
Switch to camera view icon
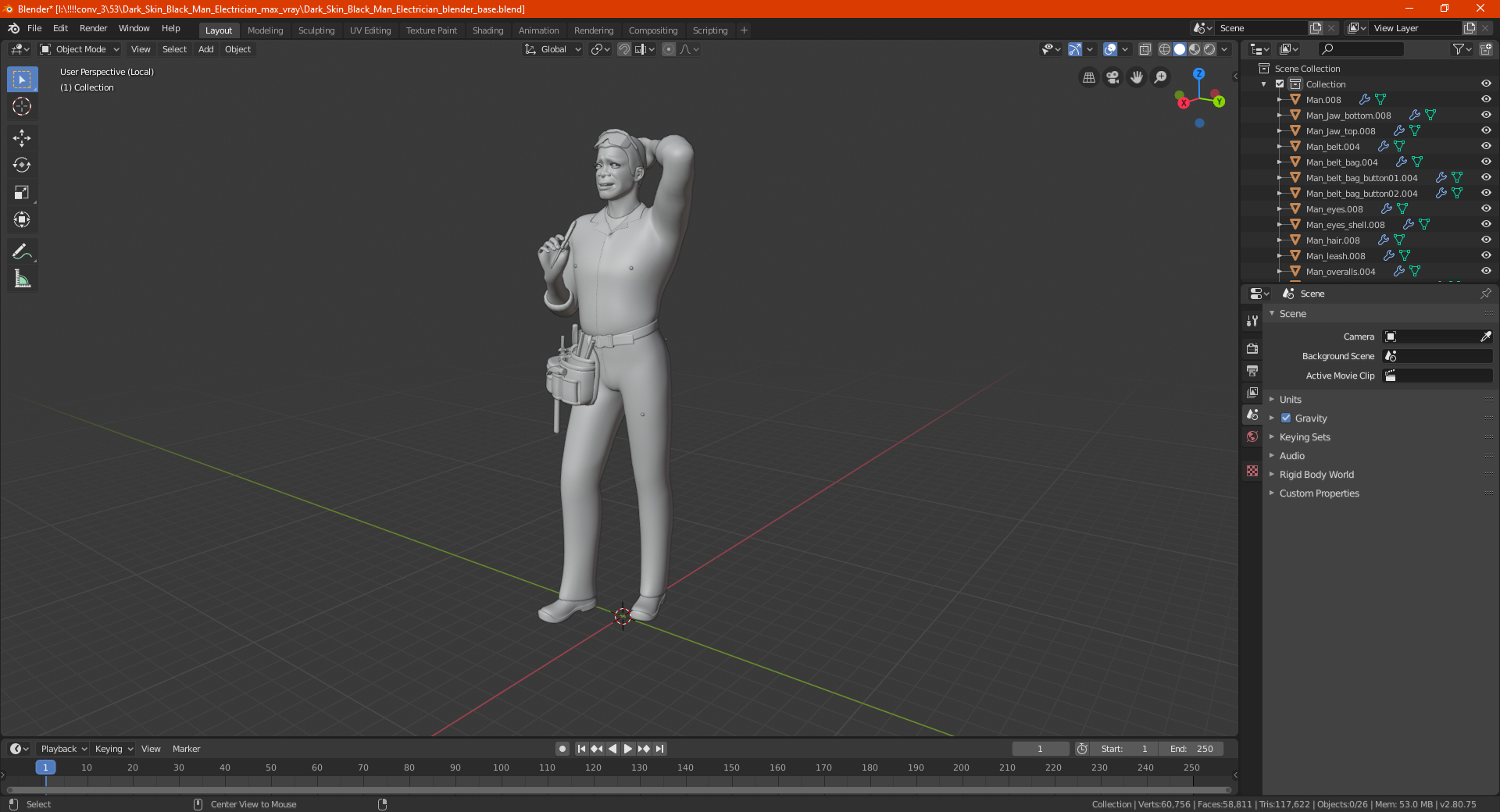pos(1112,77)
